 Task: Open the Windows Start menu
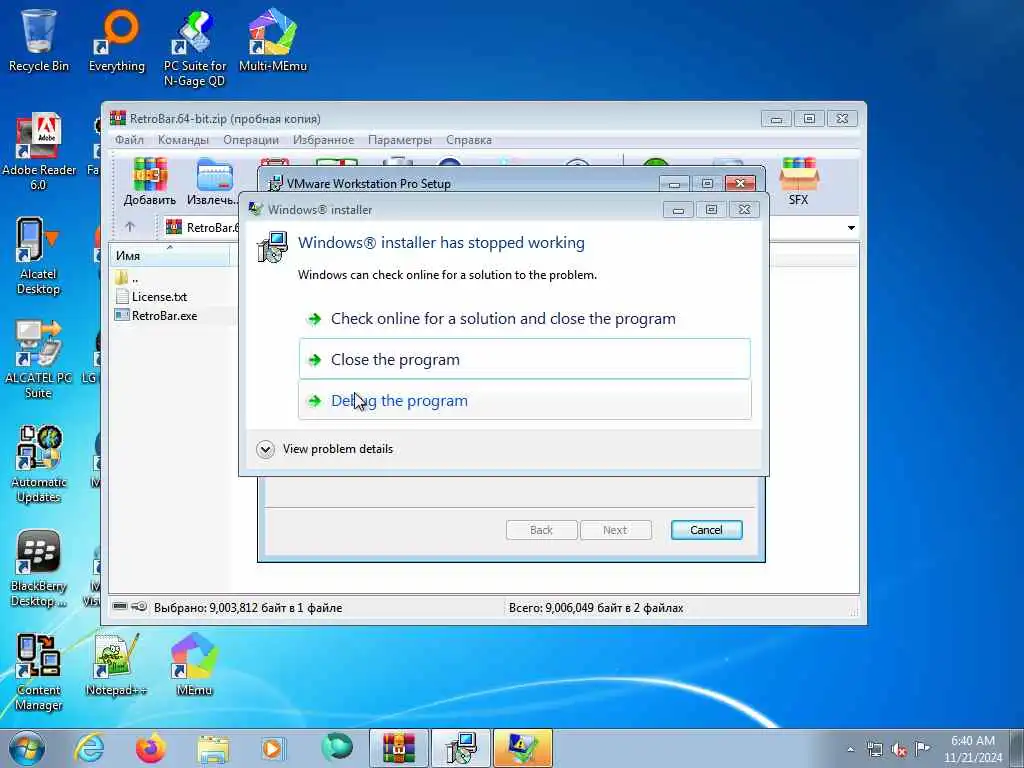point(27,748)
